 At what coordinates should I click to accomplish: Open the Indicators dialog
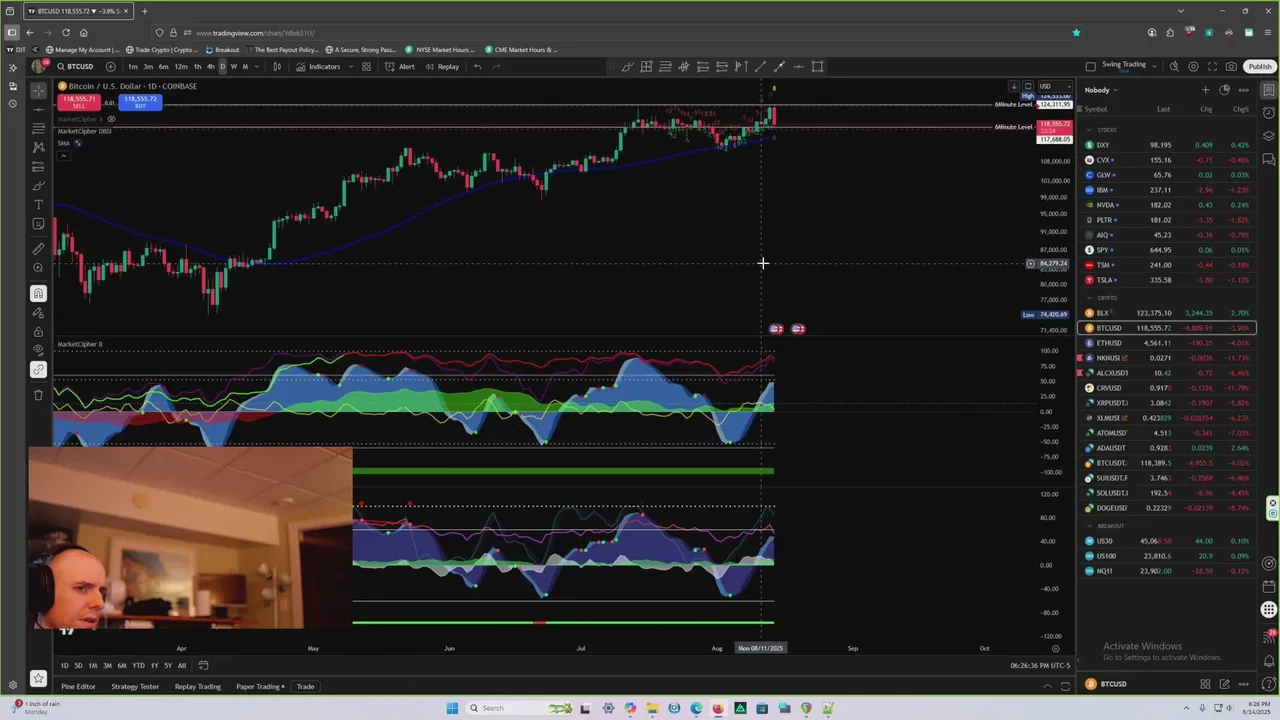pos(318,67)
